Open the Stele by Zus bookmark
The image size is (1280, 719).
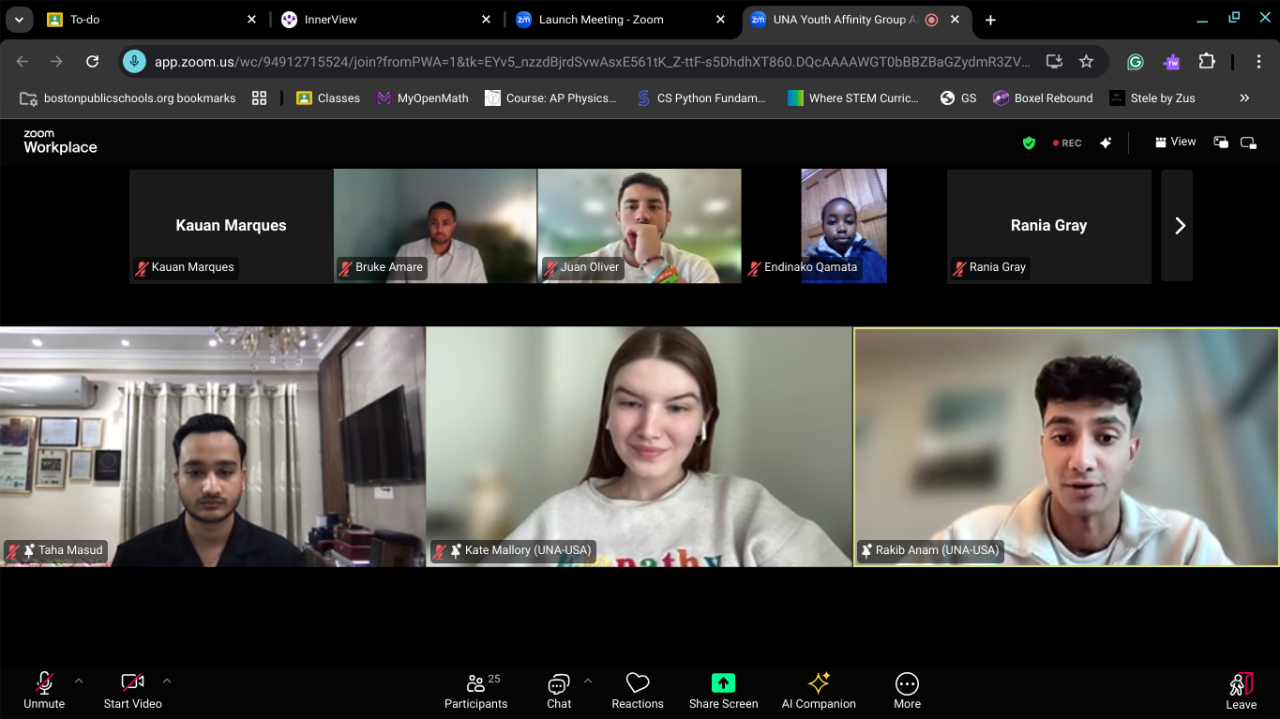tap(1152, 98)
